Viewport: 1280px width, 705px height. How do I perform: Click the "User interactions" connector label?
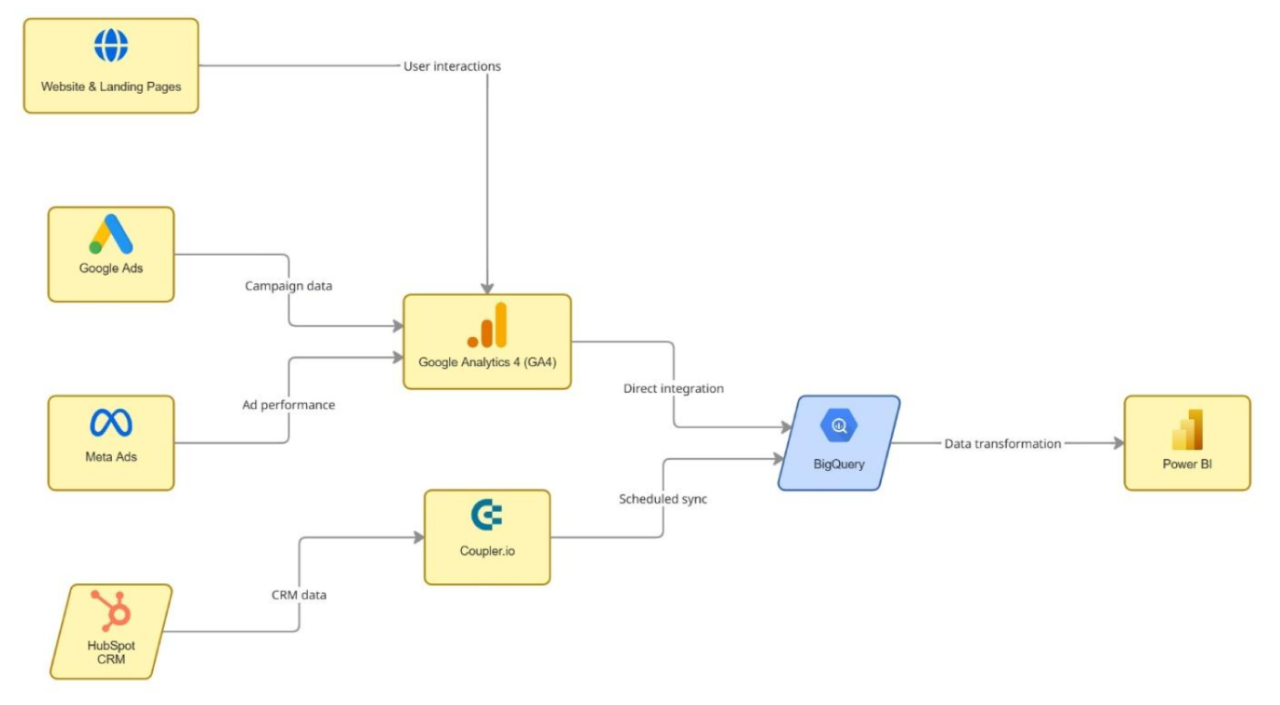[x=452, y=66]
